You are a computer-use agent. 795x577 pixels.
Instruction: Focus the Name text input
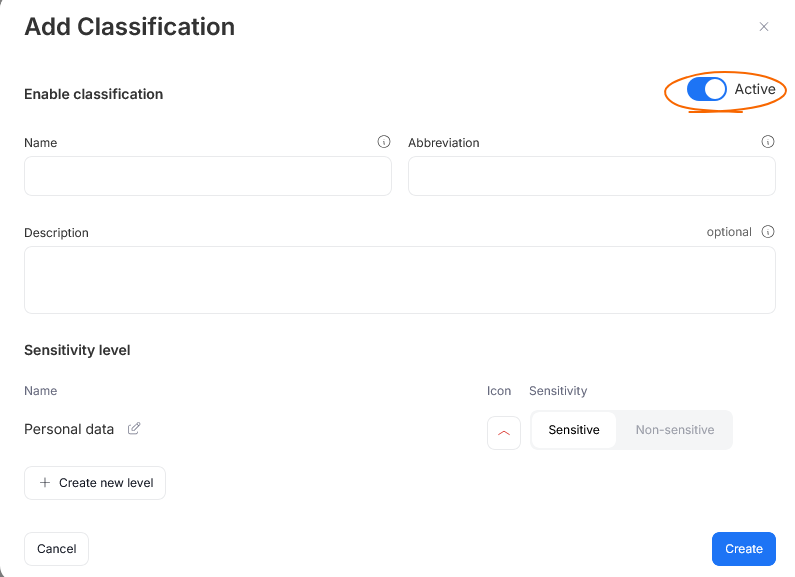208,176
